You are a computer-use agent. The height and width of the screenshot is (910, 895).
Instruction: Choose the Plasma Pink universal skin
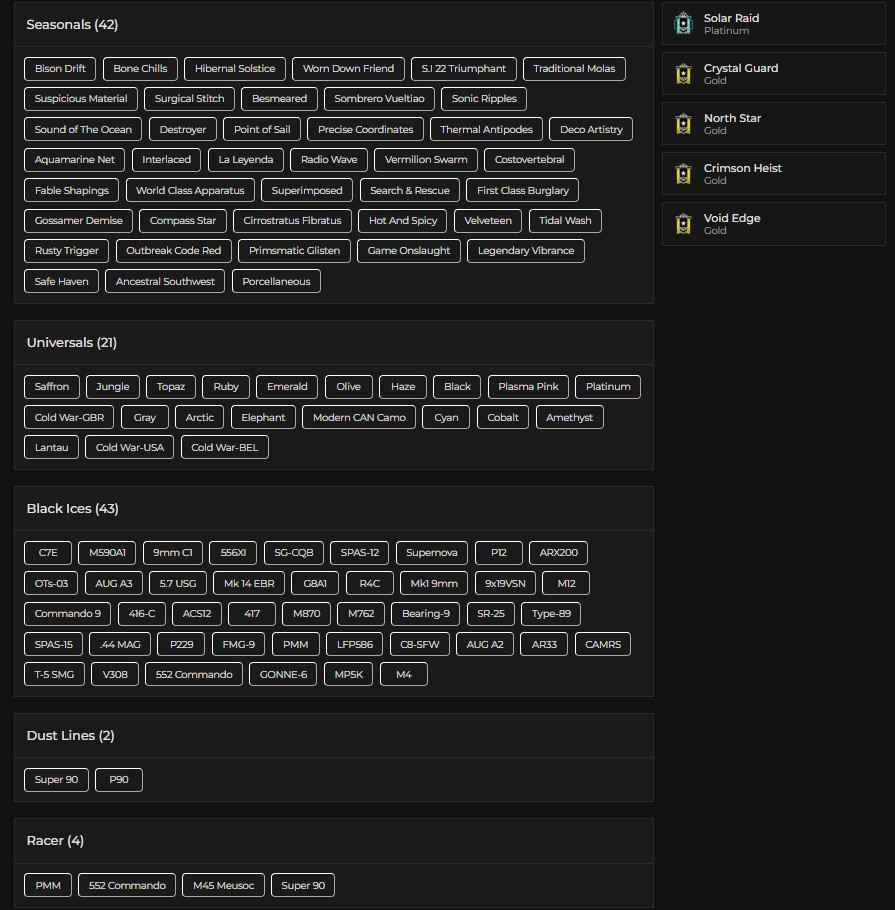tap(528, 387)
